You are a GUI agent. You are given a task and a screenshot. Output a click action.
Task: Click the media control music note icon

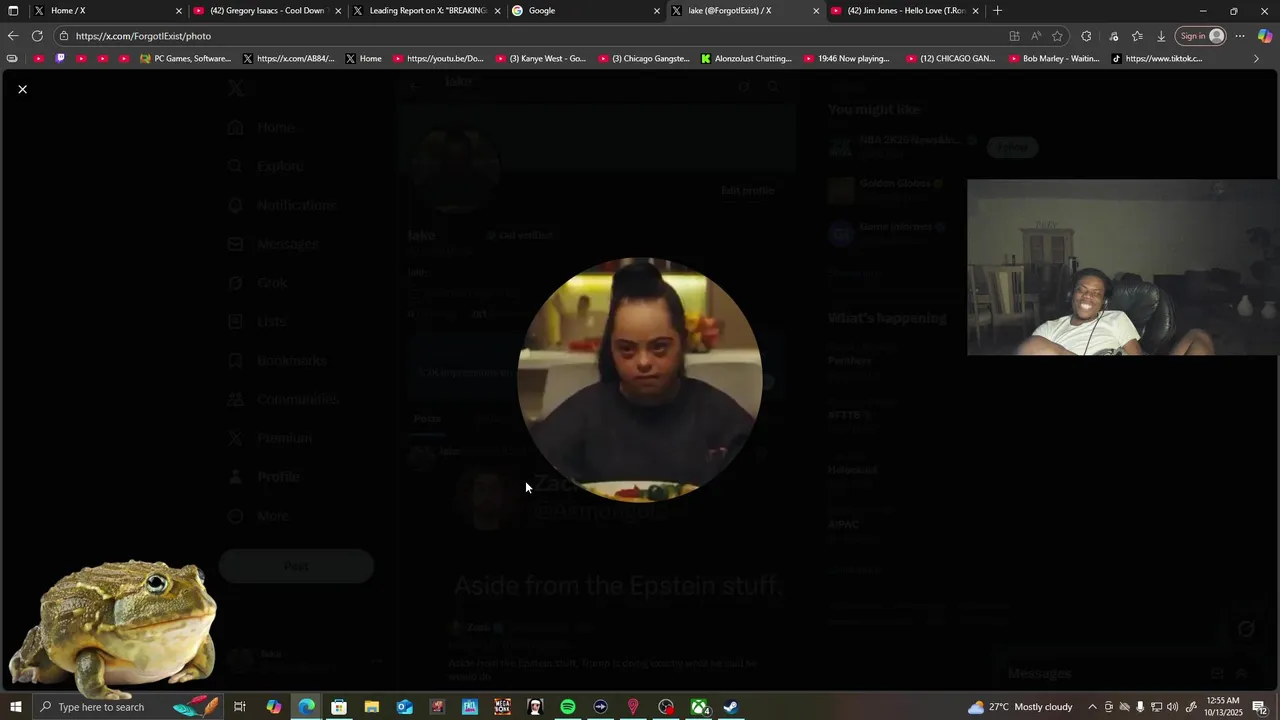click(1114, 36)
